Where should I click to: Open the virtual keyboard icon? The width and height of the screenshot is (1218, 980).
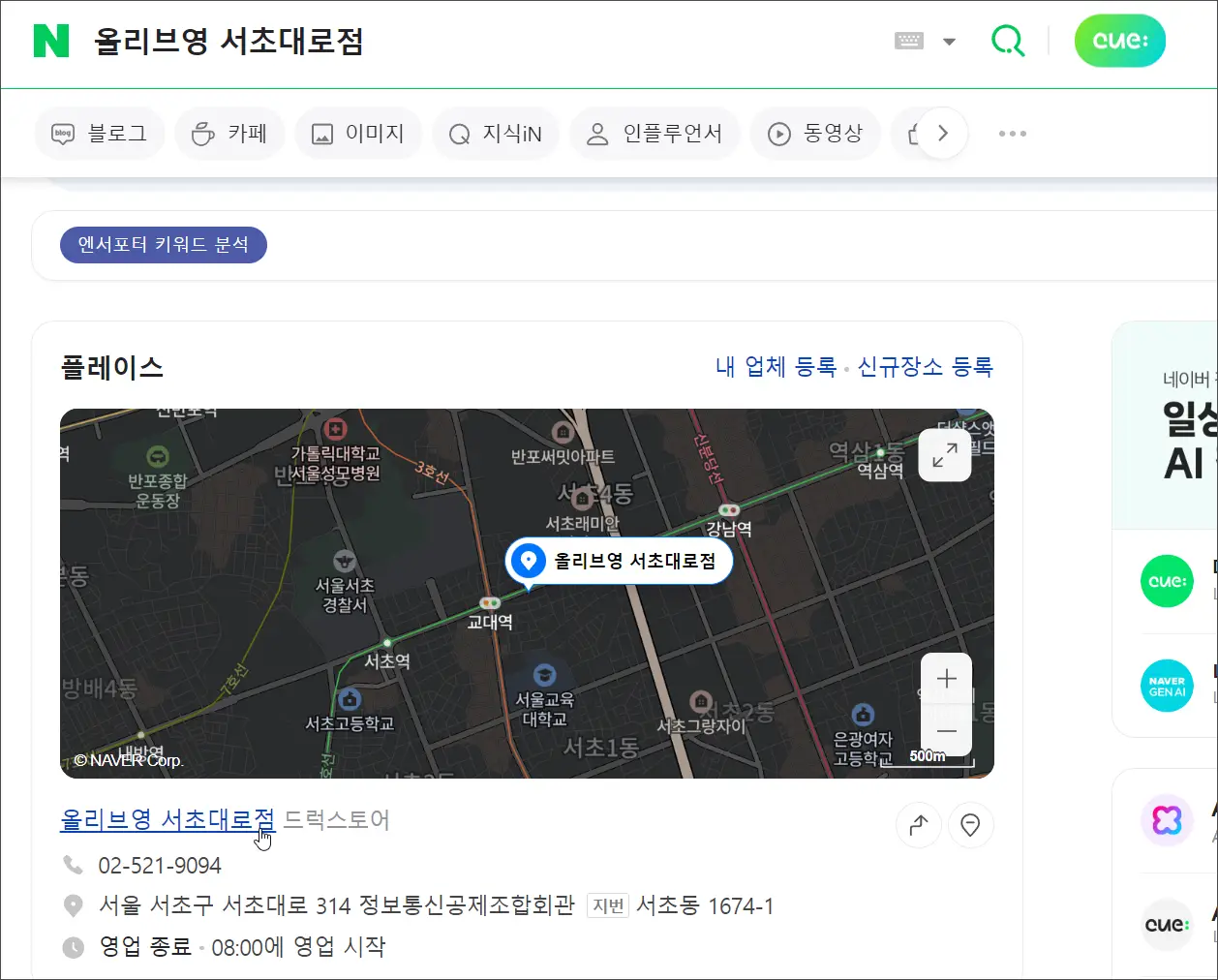click(908, 41)
